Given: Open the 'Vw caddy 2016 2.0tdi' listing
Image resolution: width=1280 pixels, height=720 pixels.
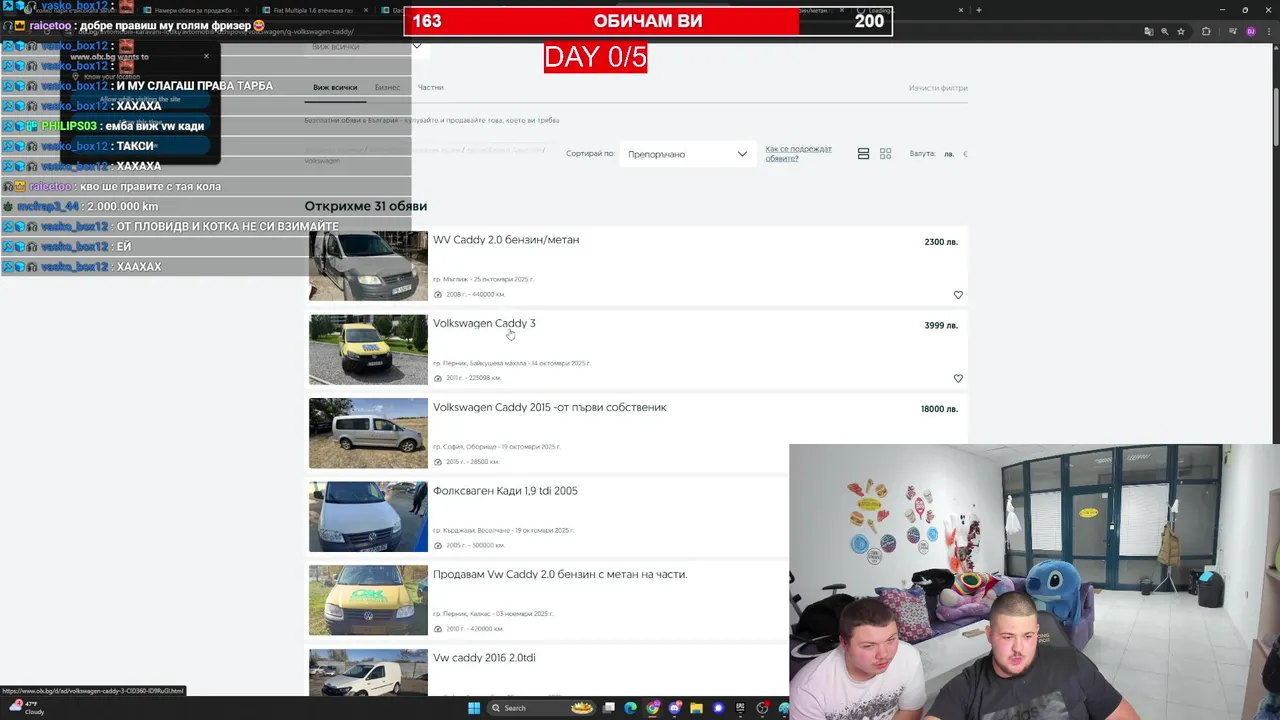Looking at the screenshot, I should click(484, 658).
